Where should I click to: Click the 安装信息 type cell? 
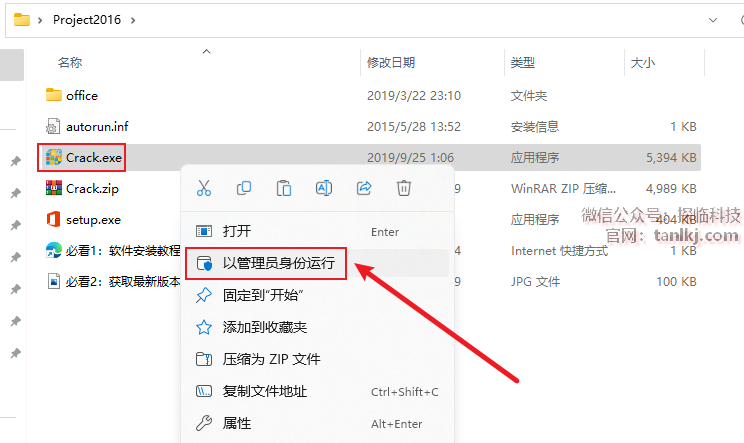pyautogui.click(x=535, y=127)
